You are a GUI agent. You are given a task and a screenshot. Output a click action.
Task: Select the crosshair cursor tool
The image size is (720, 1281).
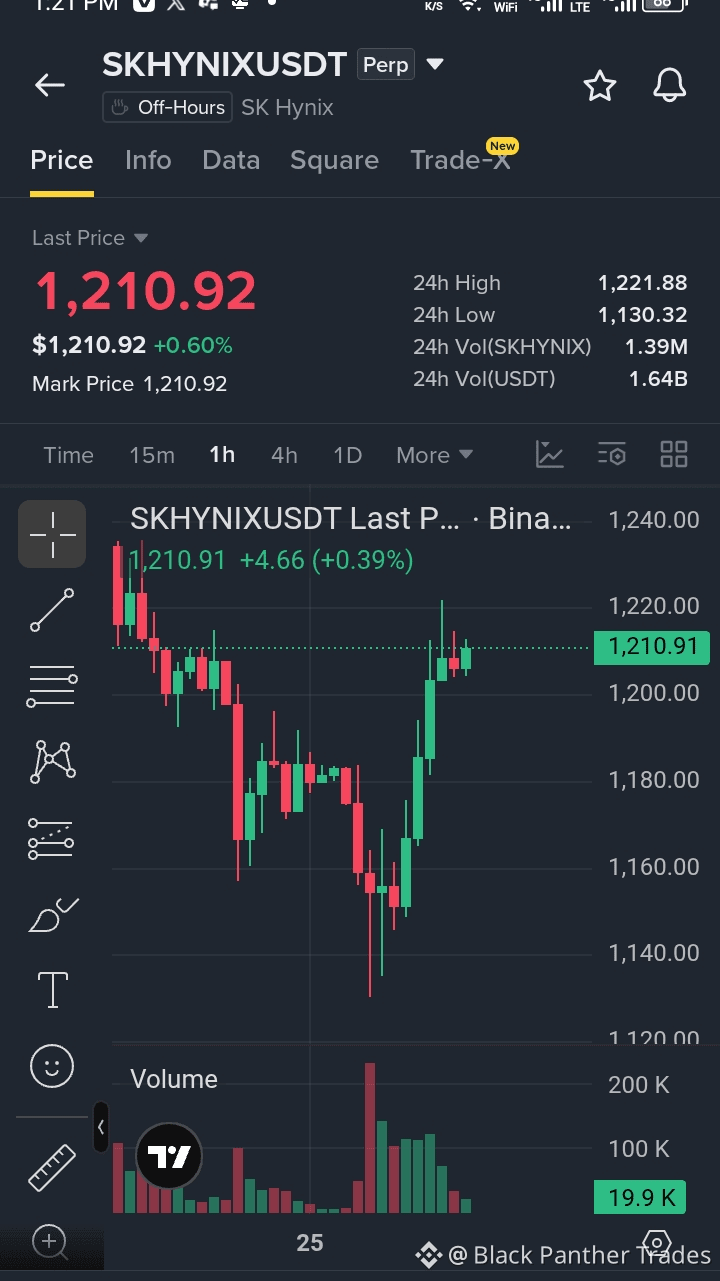point(52,534)
